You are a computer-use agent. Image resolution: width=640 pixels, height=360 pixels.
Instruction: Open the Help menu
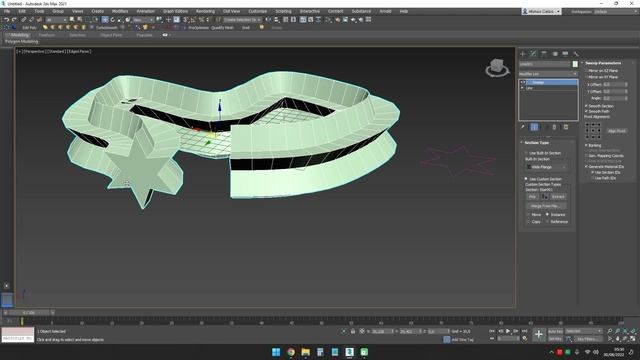click(404, 11)
